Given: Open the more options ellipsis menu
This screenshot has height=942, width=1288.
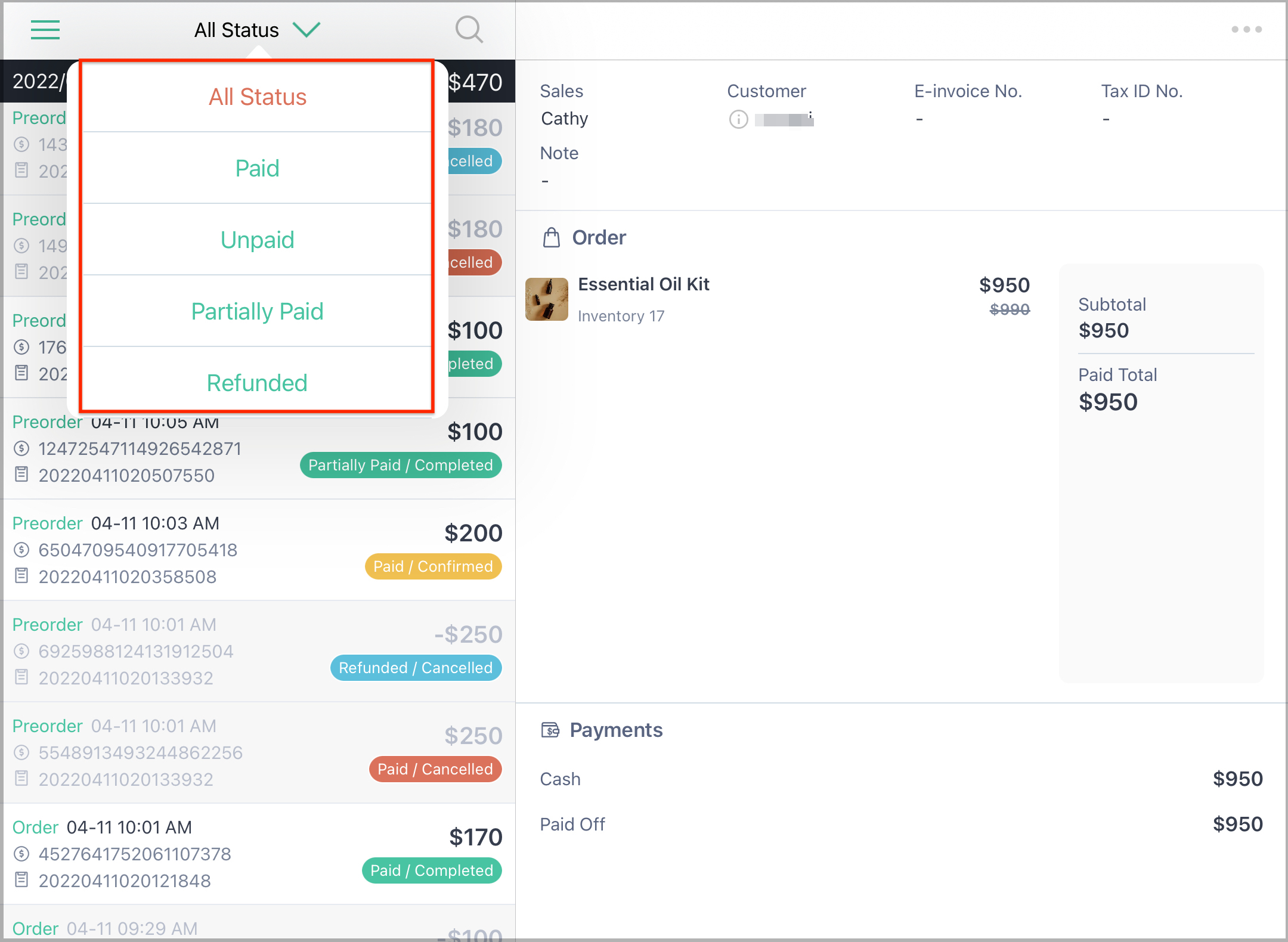Looking at the screenshot, I should tap(1247, 29).
